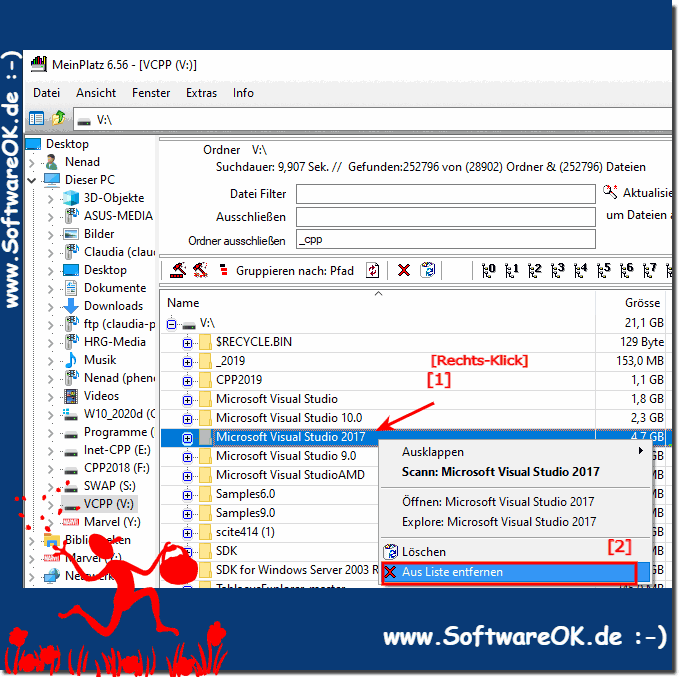Expand the CPP2019 folder
Viewport: 679px width, 677px height.
coord(187,381)
